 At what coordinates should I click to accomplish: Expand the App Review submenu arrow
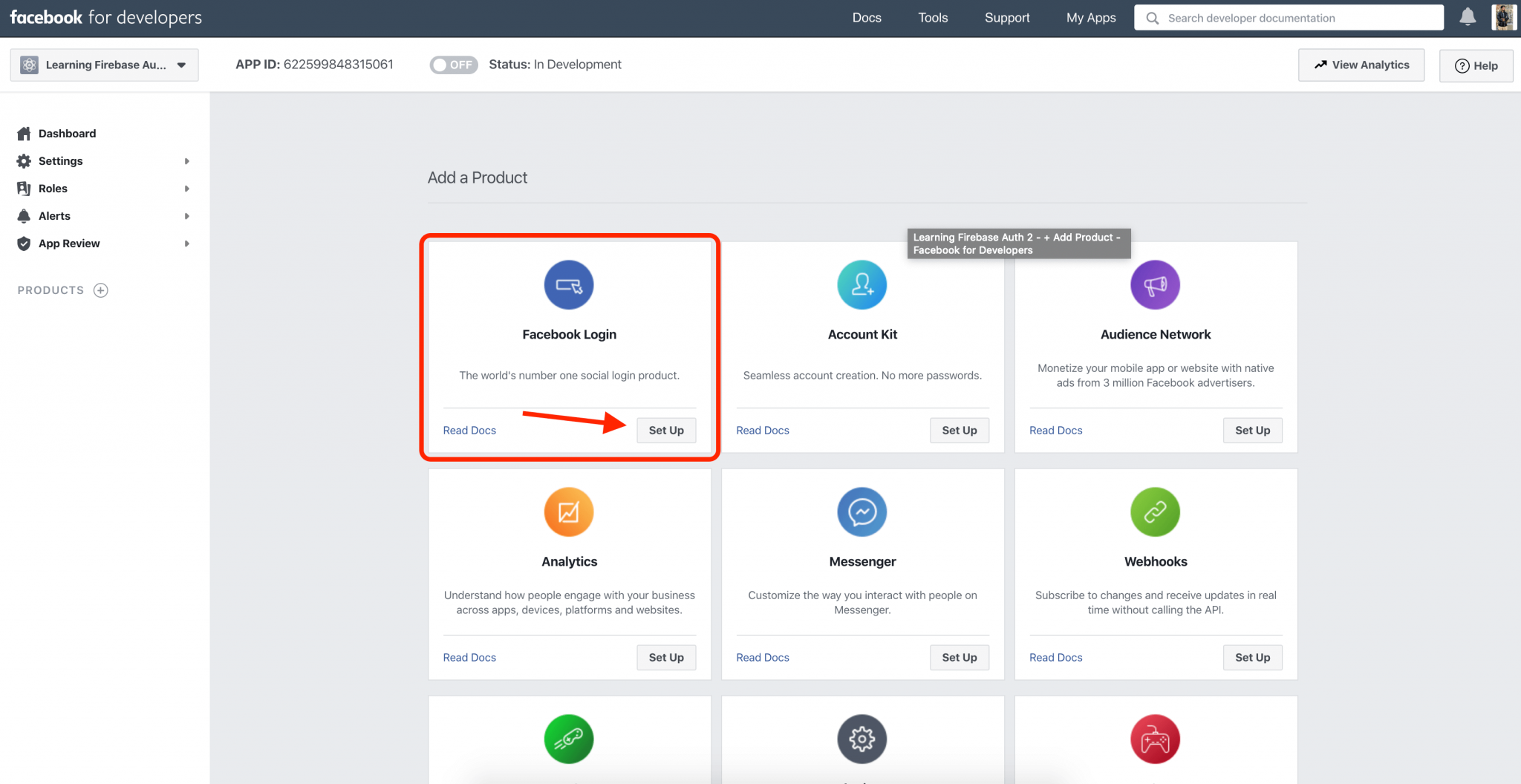click(x=187, y=244)
